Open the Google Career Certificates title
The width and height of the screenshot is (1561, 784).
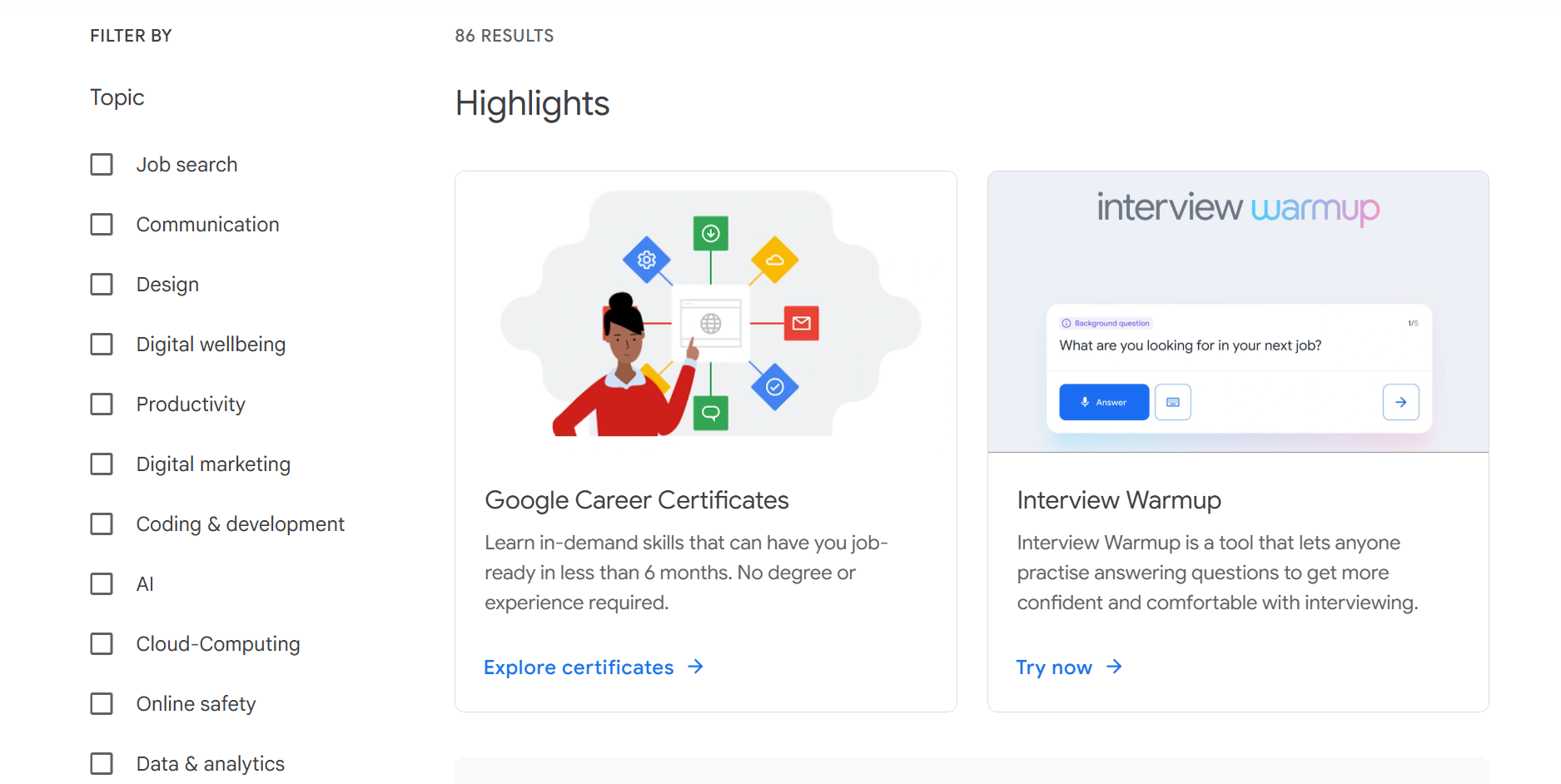coord(637,500)
